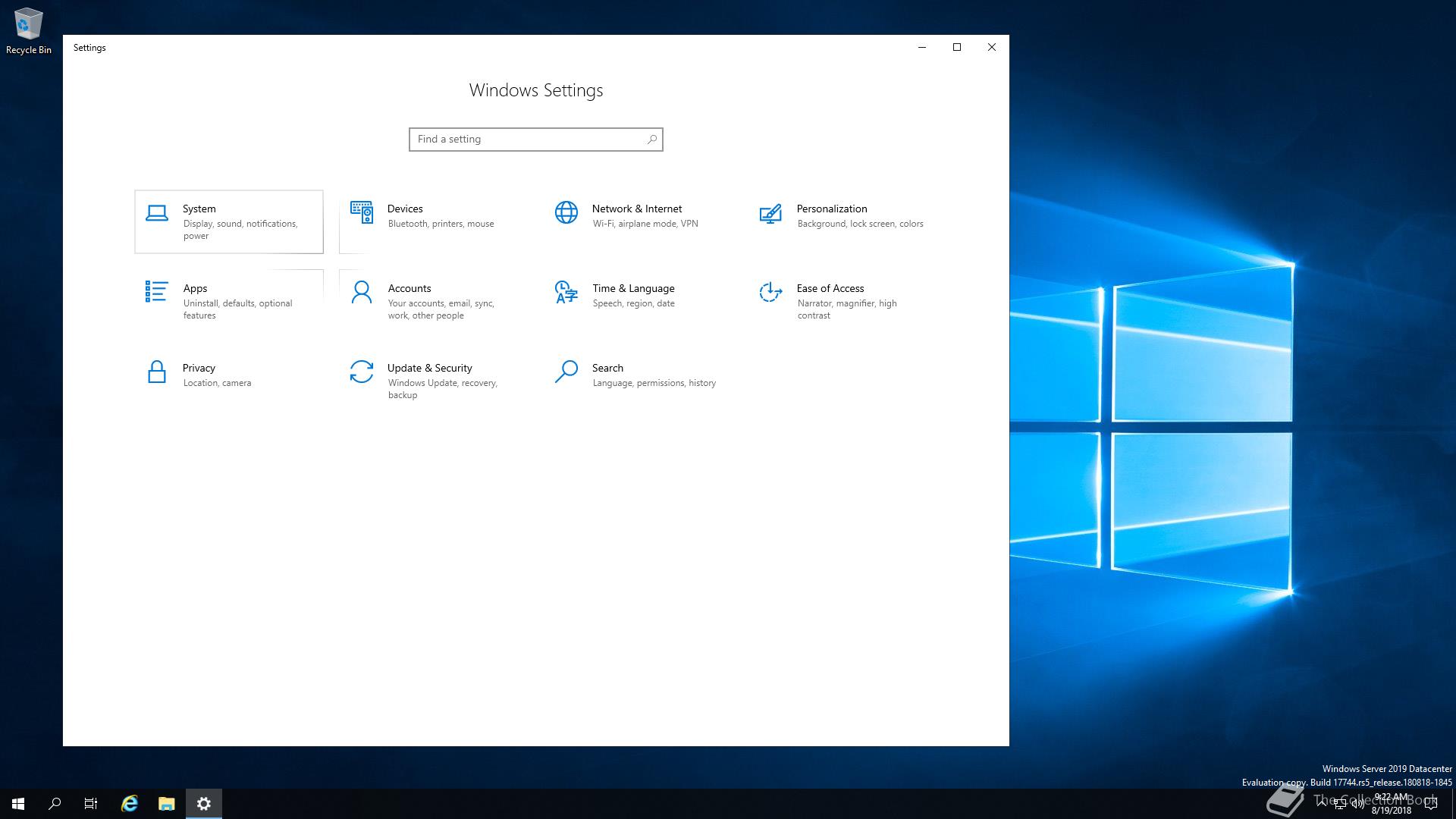Image resolution: width=1456 pixels, height=819 pixels.
Task: Click the Devices keyboard and speaker icon
Action: (362, 213)
